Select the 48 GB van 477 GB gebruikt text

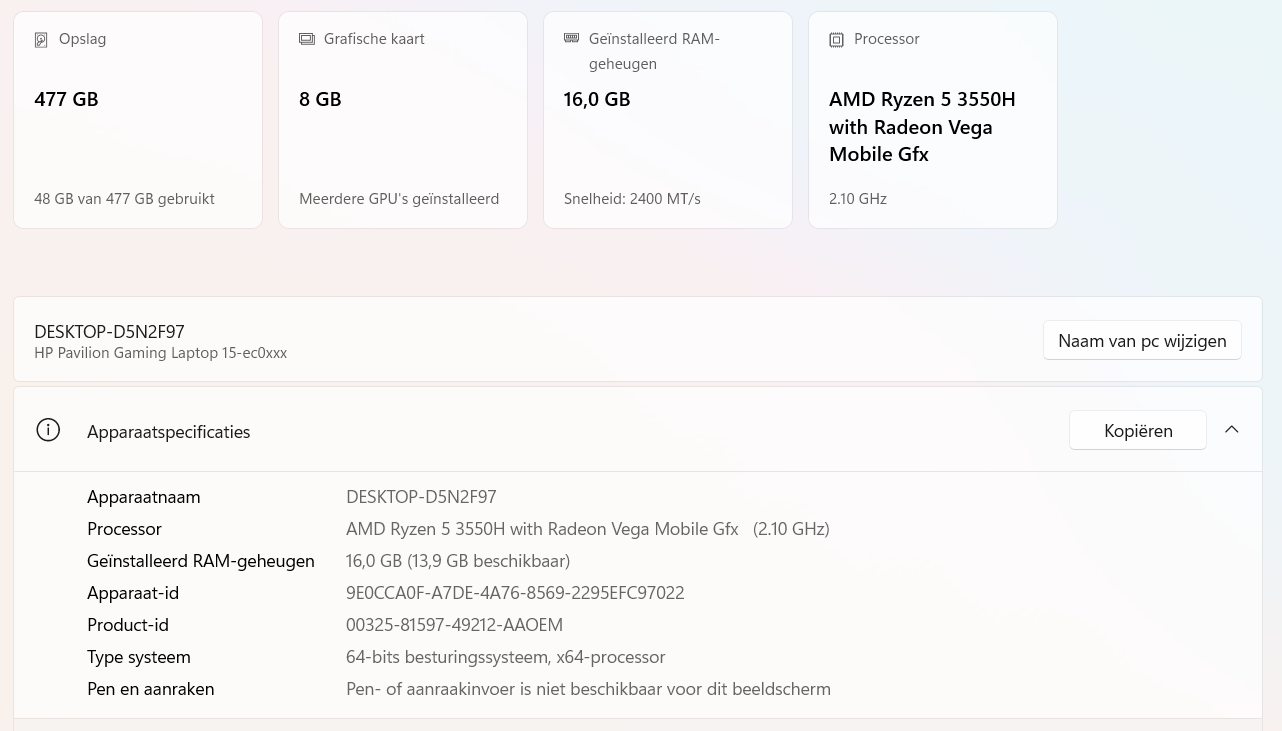coord(124,199)
